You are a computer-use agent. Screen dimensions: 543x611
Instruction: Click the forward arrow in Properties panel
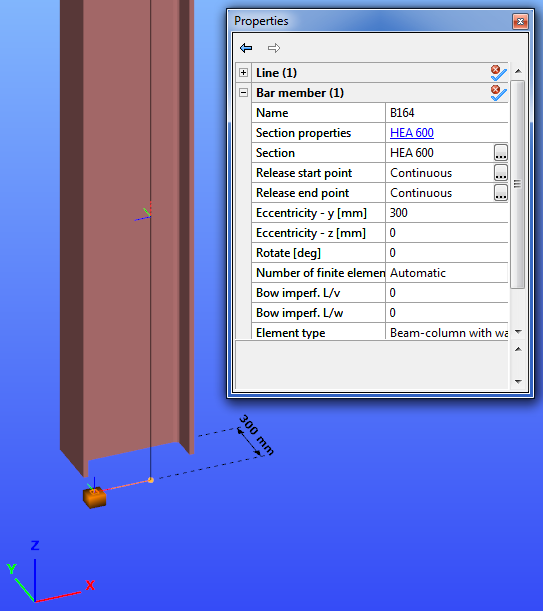[x=274, y=48]
